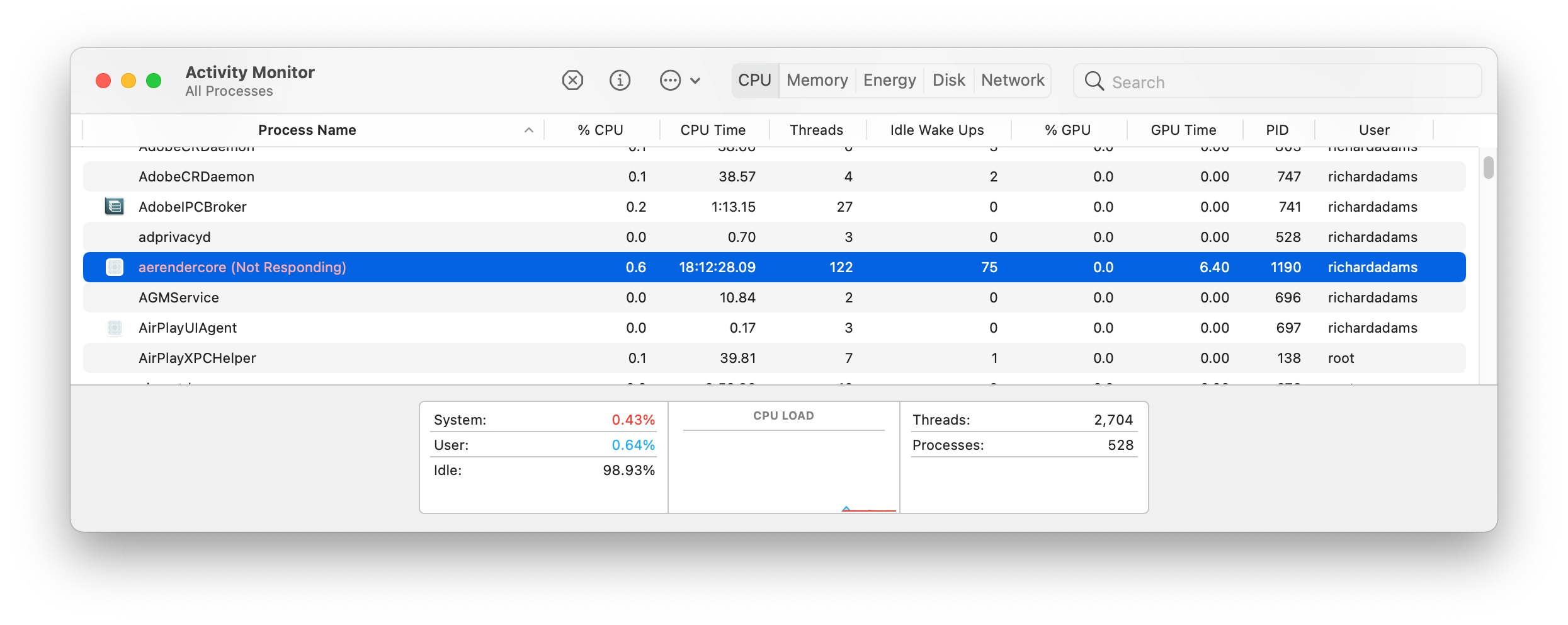Click the vertical scrollbar thumb
This screenshot has height=625, width=1568.
pyautogui.click(x=1488, y=168)
